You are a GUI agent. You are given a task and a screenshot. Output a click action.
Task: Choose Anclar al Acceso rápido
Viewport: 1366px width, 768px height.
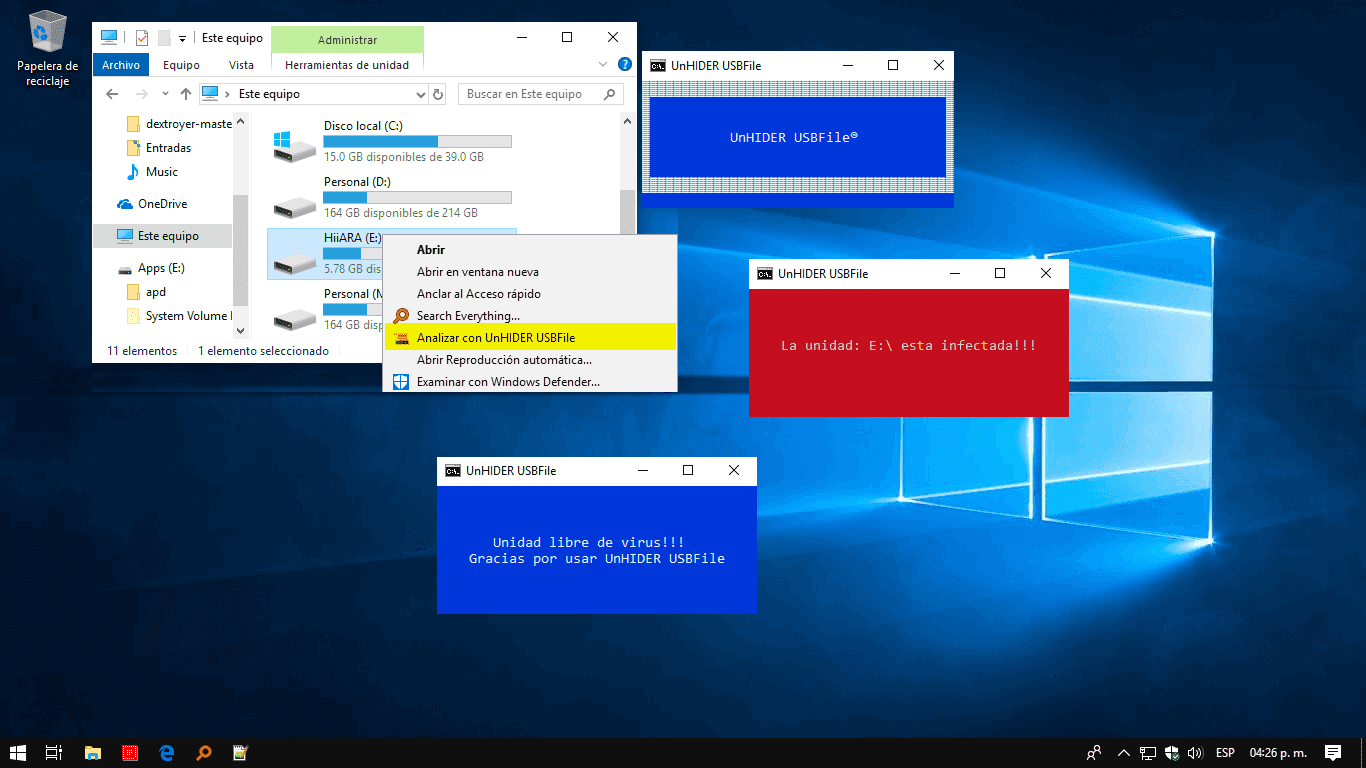coord(530,294)
